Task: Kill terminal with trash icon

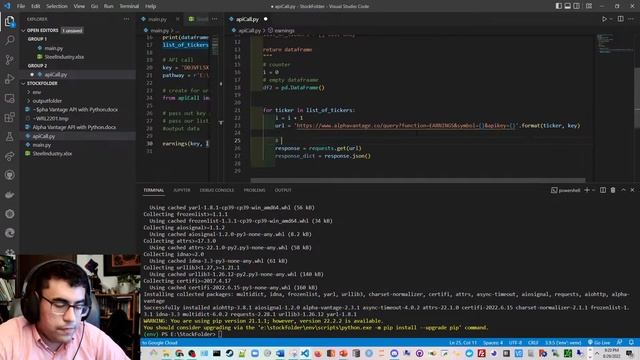Action: 613,190
